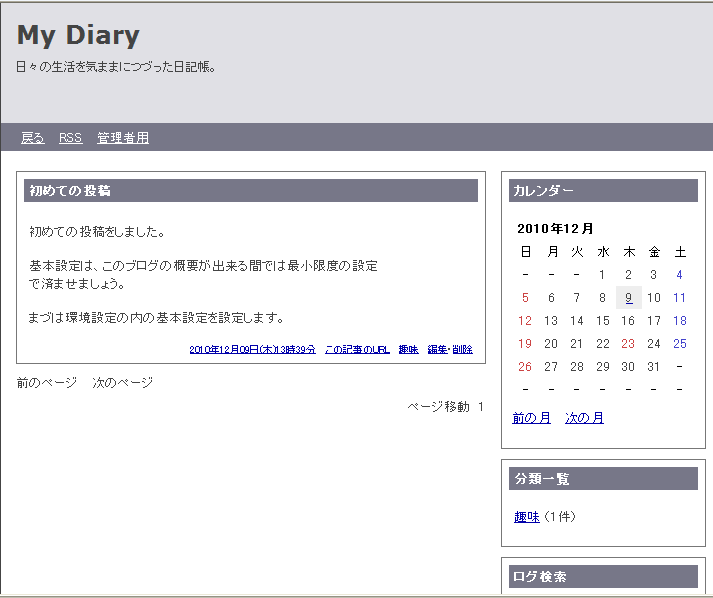Select day 9 in the calendar
The width and height of the screenshot is (713, 598).
(x=628, y=297)
